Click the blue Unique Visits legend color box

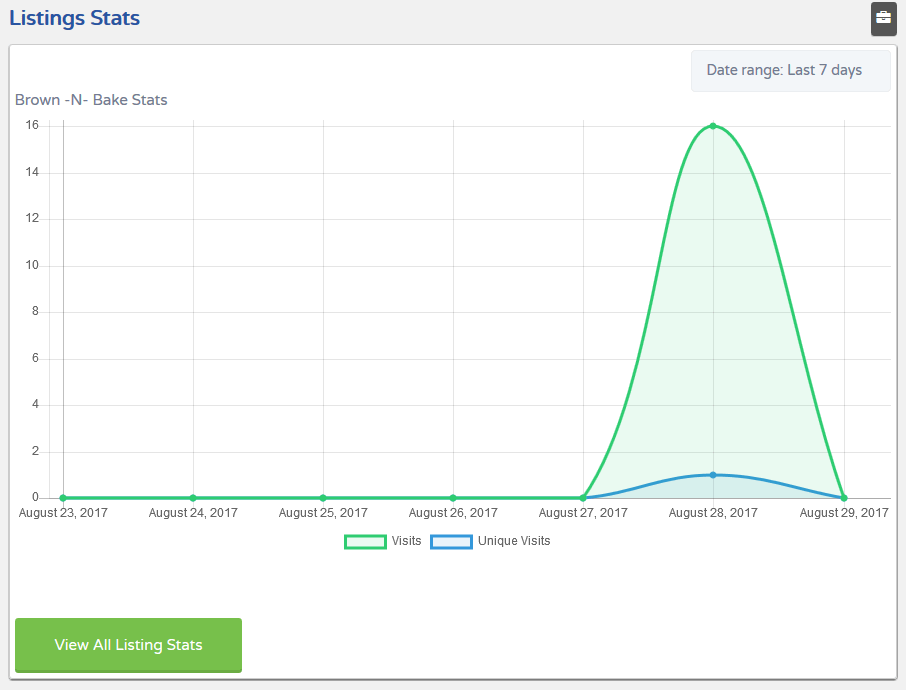pos(451,542)
